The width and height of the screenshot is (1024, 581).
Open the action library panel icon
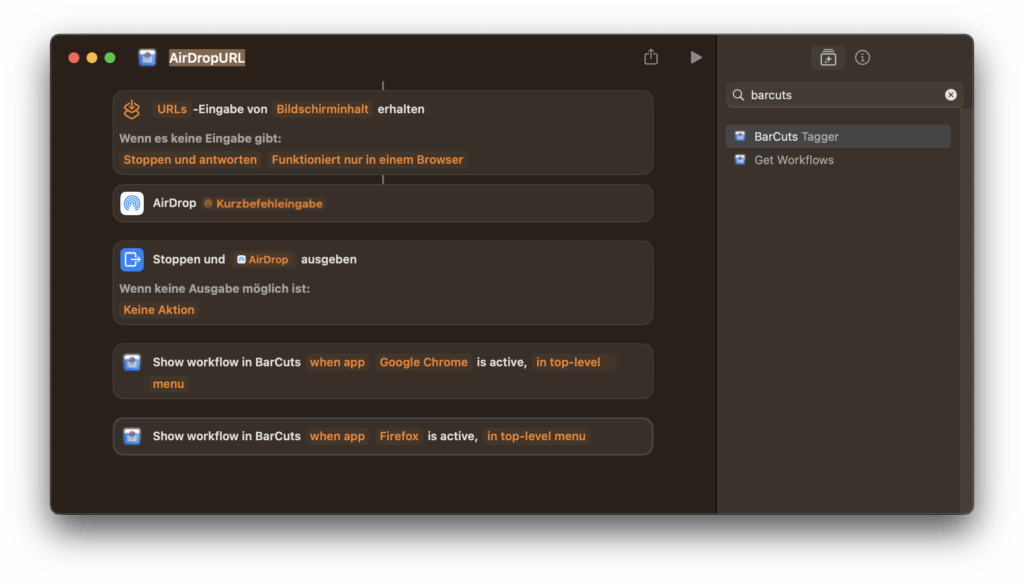click(827, 58)
